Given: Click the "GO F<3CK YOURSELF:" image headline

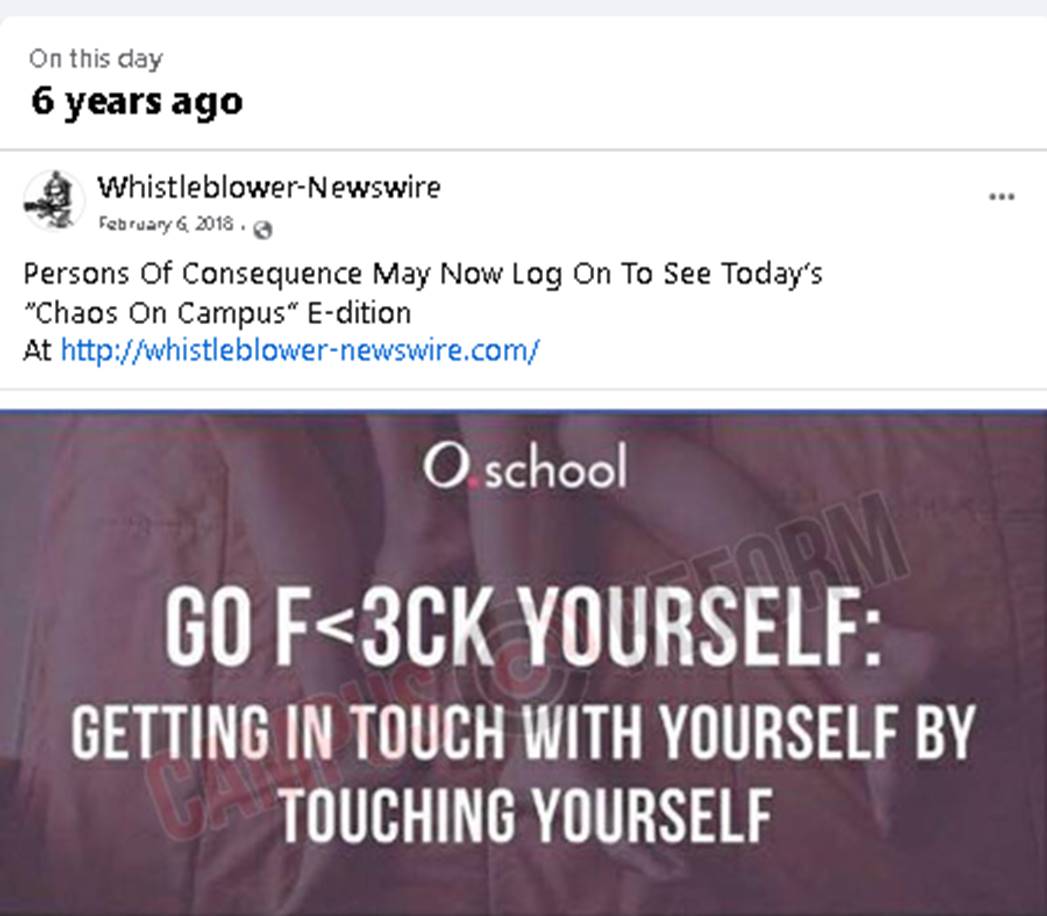Looking at the screenshot, I should (x=523, y=630).
